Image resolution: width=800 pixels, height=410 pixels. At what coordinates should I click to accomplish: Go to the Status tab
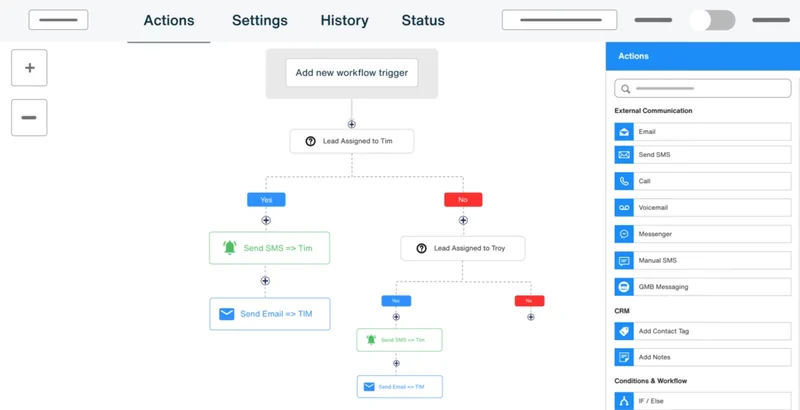click(x=423, y=20)
